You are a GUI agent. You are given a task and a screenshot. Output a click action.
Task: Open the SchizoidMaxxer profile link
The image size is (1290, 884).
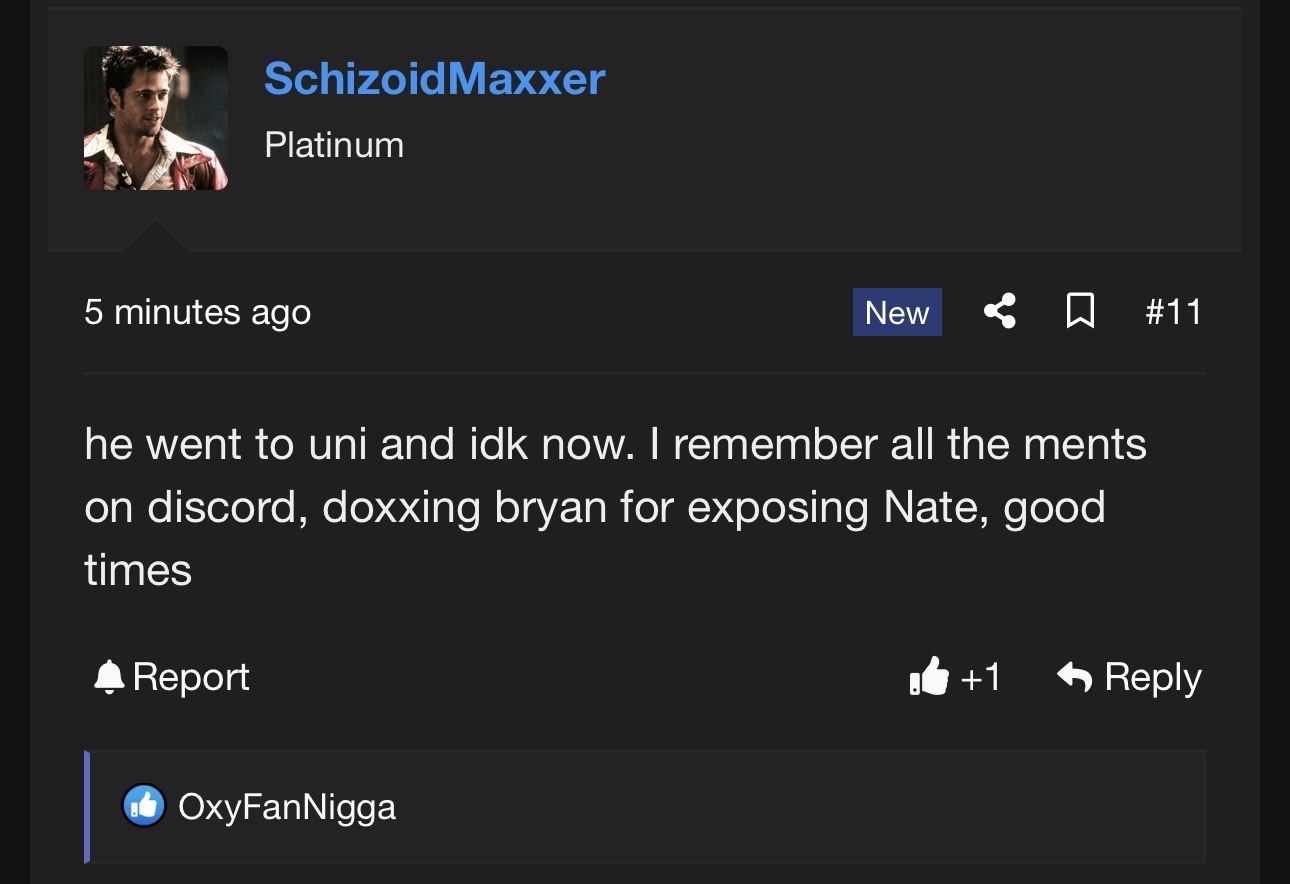pyautogui.click(x=434, y=78)
